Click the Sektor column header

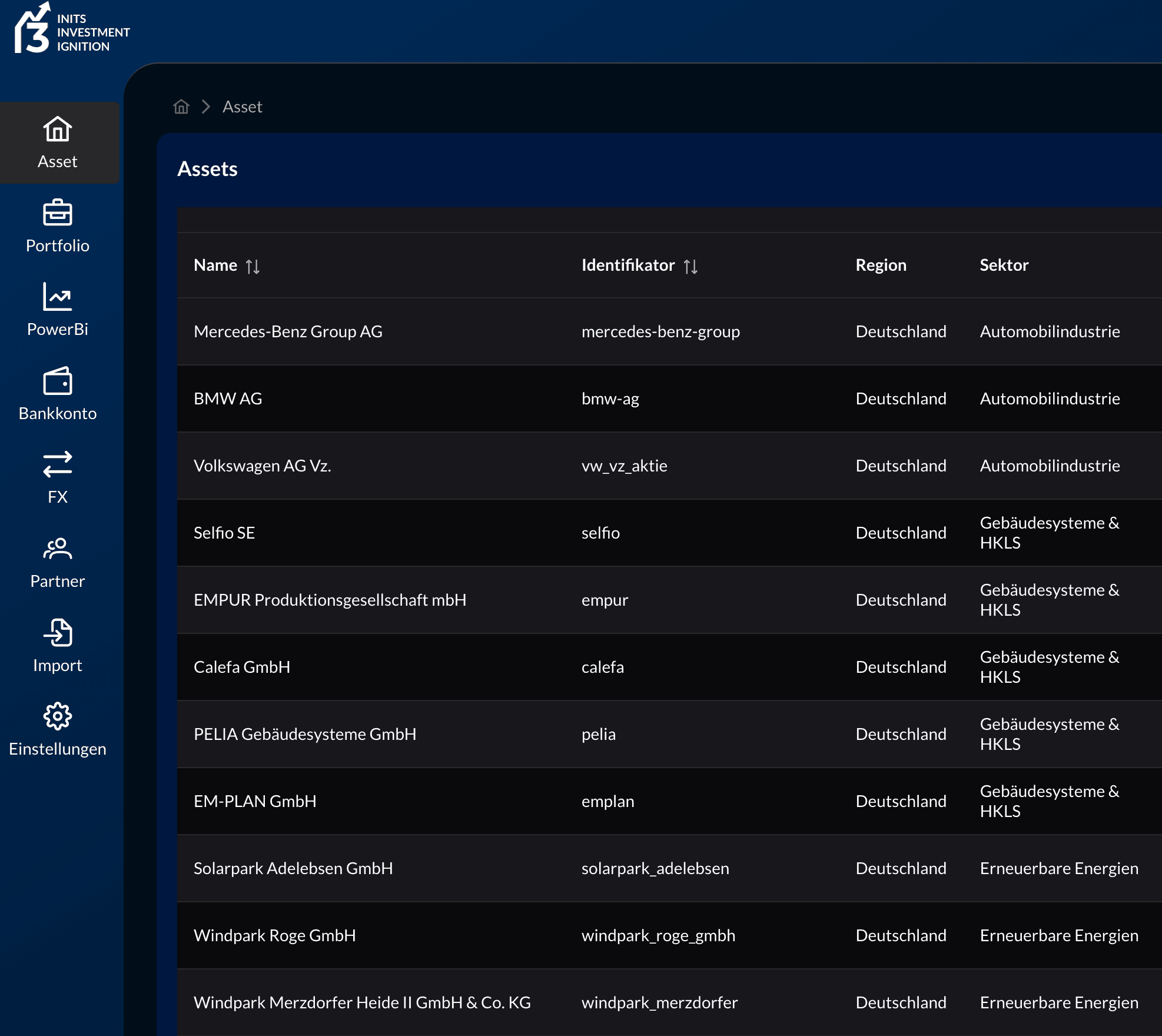point(1004,265)
